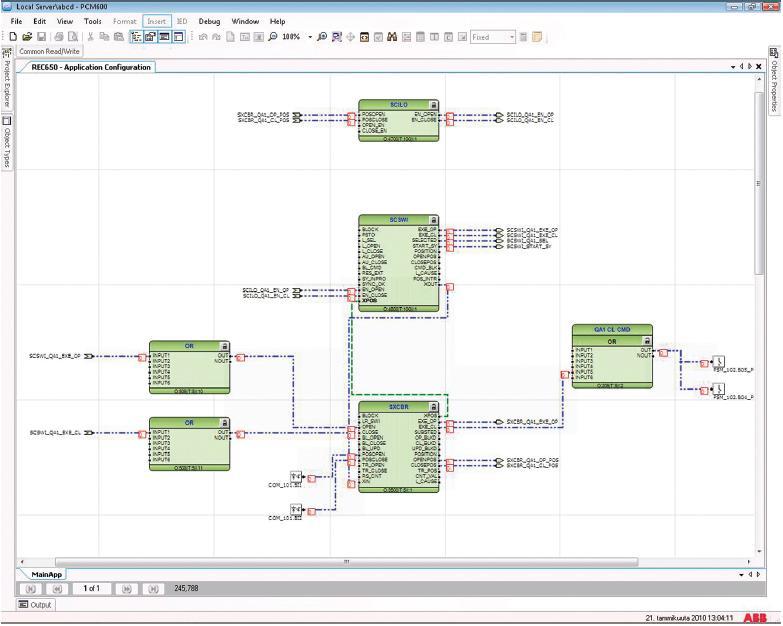The height and width of the screenshot is (626, 783).
Task: Select the SCSWI function block title
Action: pyautogui.click(x=398, y=220)
